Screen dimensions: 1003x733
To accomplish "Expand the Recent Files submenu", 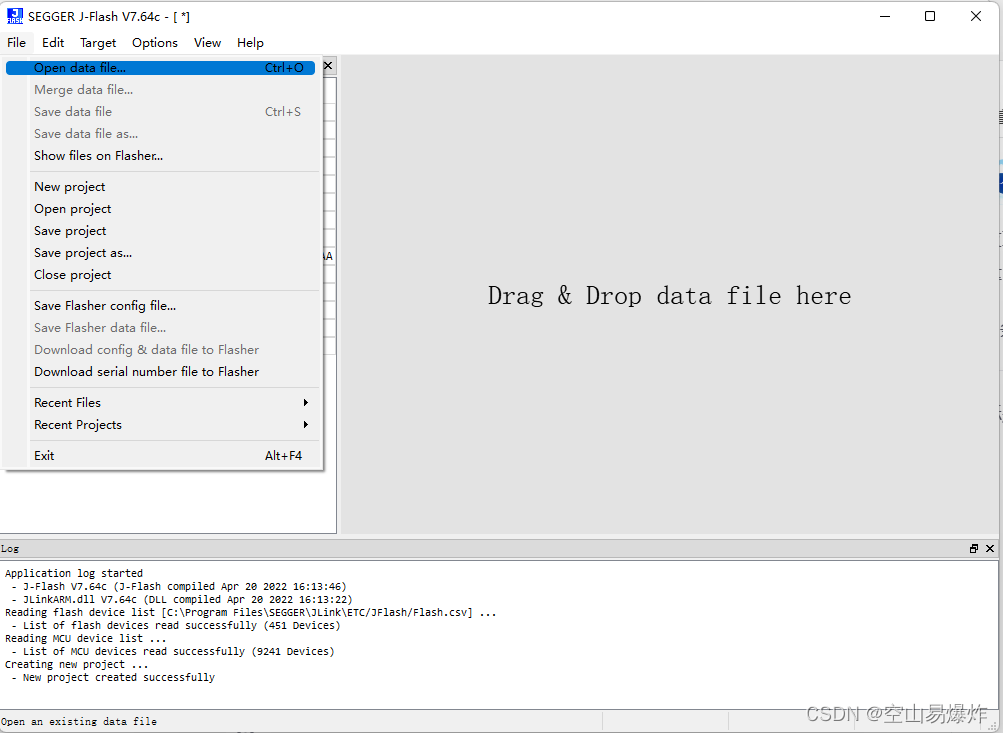I will 161,403.
